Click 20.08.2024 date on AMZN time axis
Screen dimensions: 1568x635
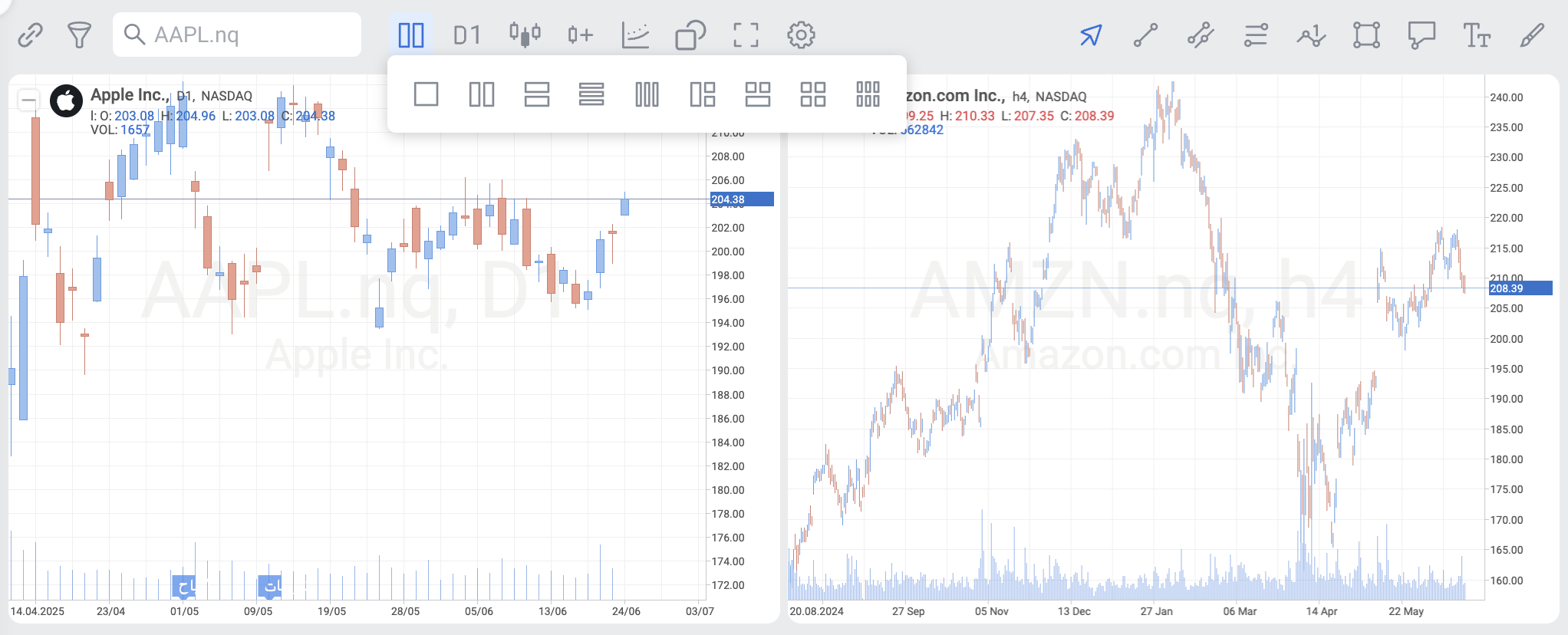(816, 611)
